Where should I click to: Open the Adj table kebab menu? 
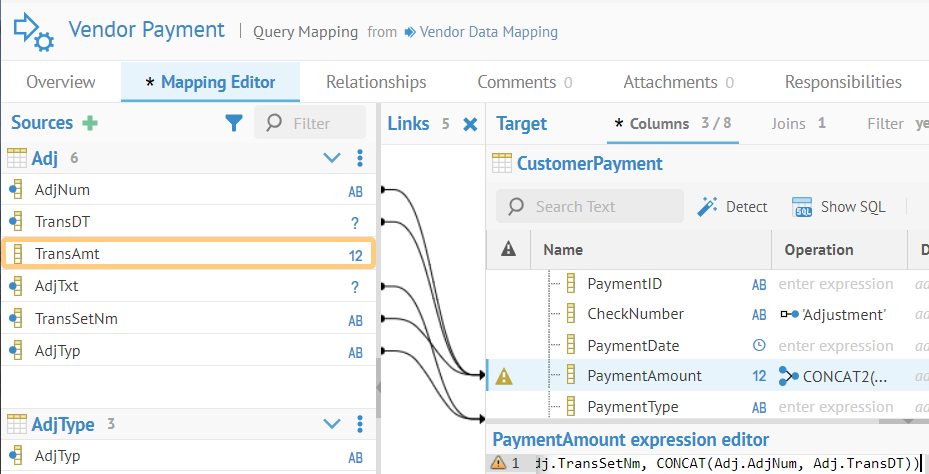click(360, 158)
